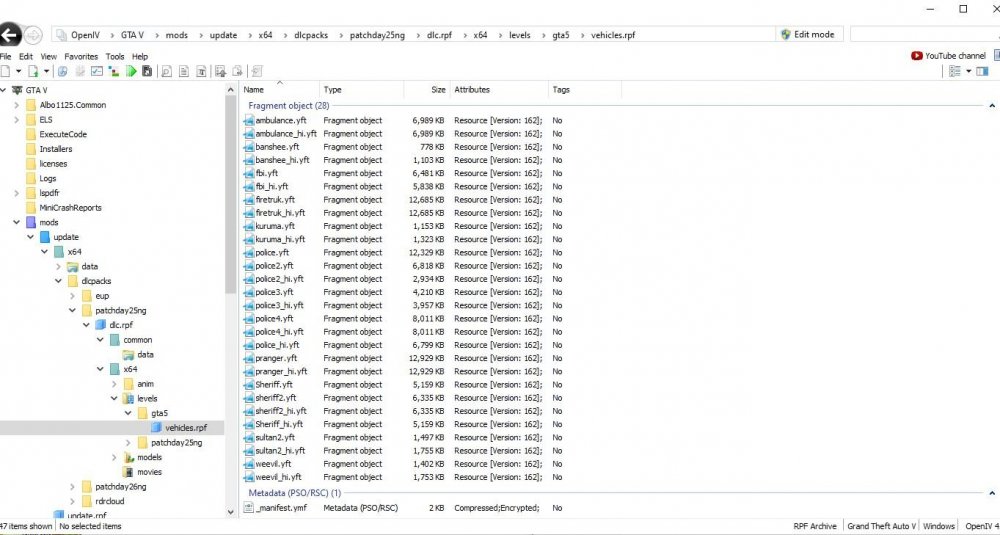
Task: Click the add-file page icon with green arrow
Action: coord(33,71)
